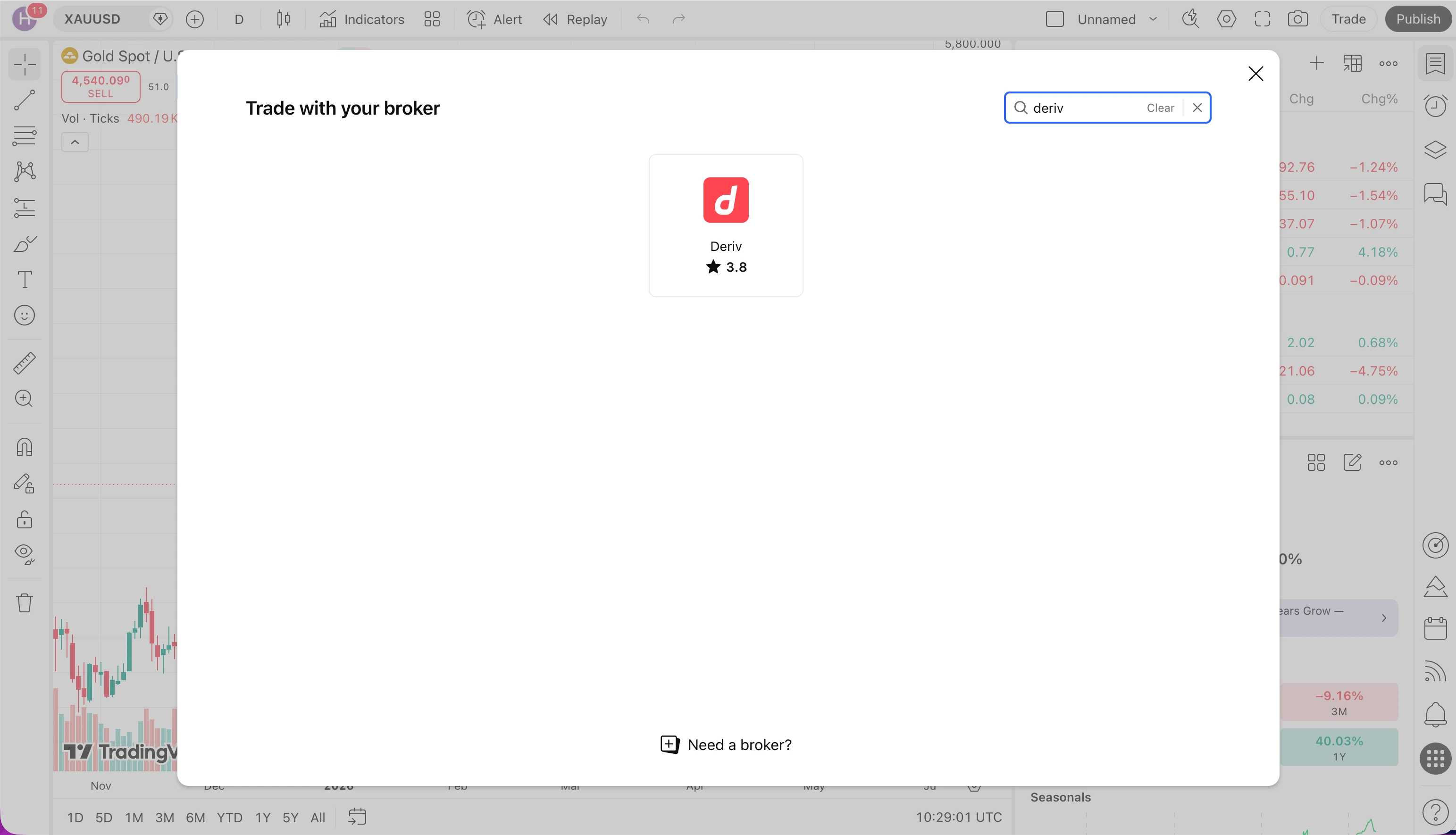Click the Trade button
This screenshot has width=1456, height=835.
pos(1348,19)
